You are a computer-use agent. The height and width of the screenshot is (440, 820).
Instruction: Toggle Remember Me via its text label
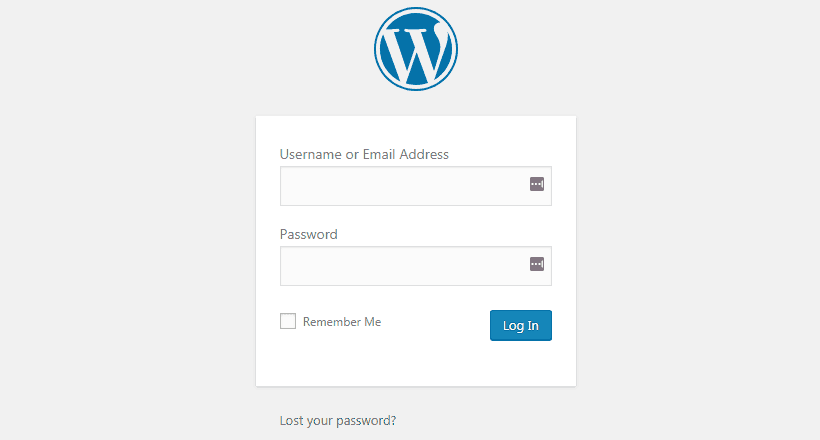tap(342, 322)
